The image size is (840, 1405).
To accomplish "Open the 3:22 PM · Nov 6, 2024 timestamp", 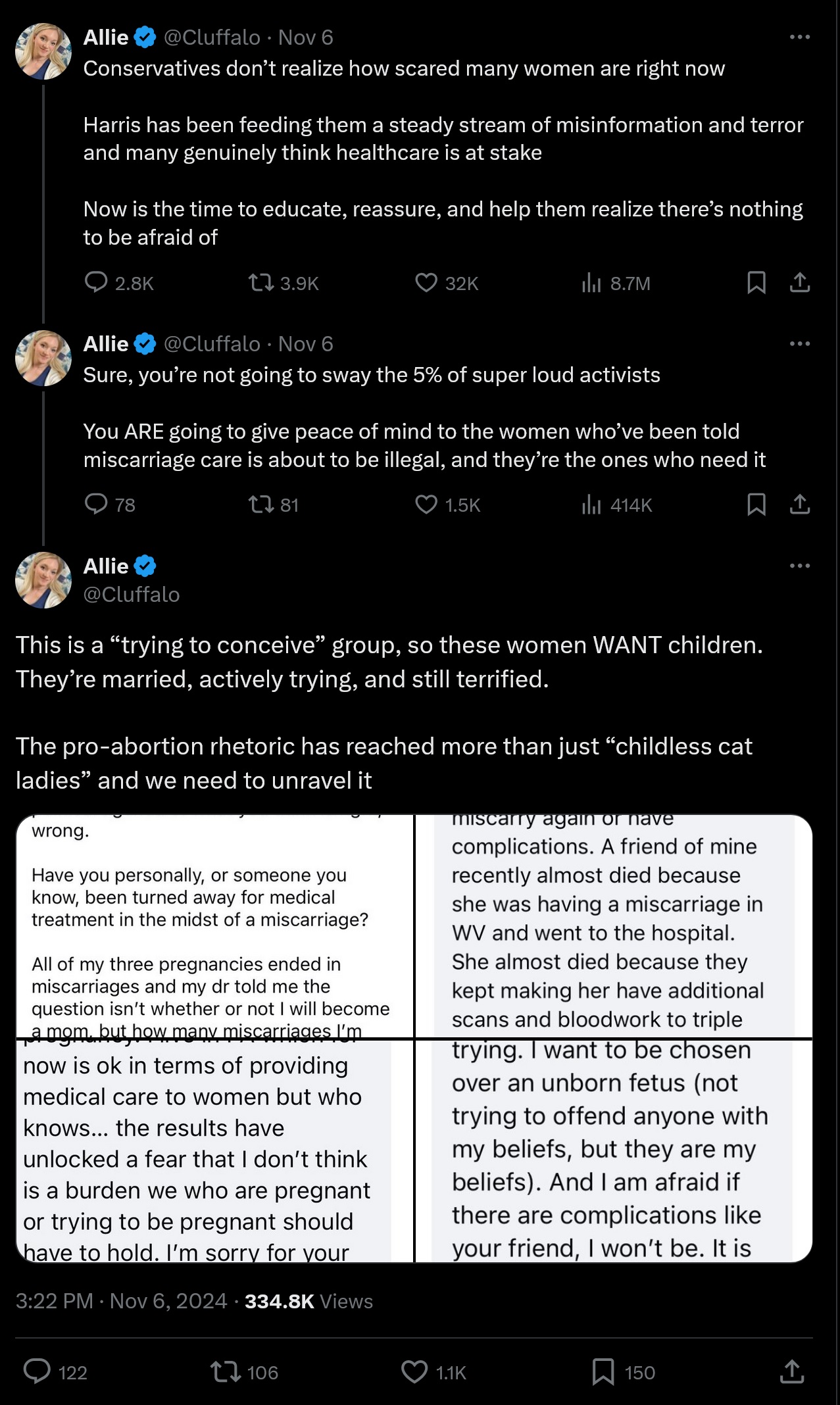I will pyautogui.click(x=121, y=1301).
